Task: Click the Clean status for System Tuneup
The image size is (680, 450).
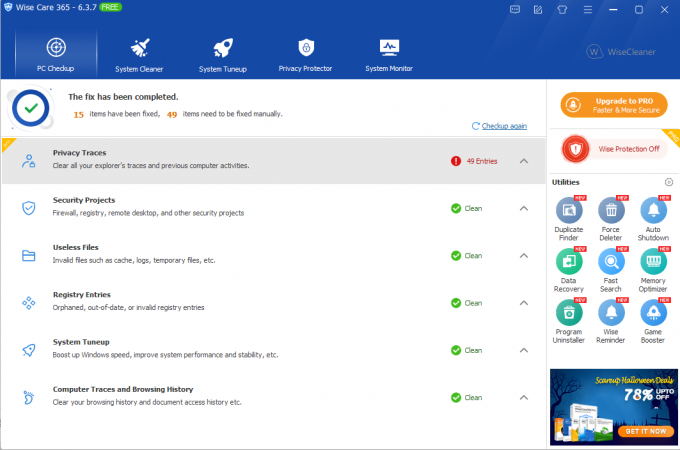Action: click(467, 350)
